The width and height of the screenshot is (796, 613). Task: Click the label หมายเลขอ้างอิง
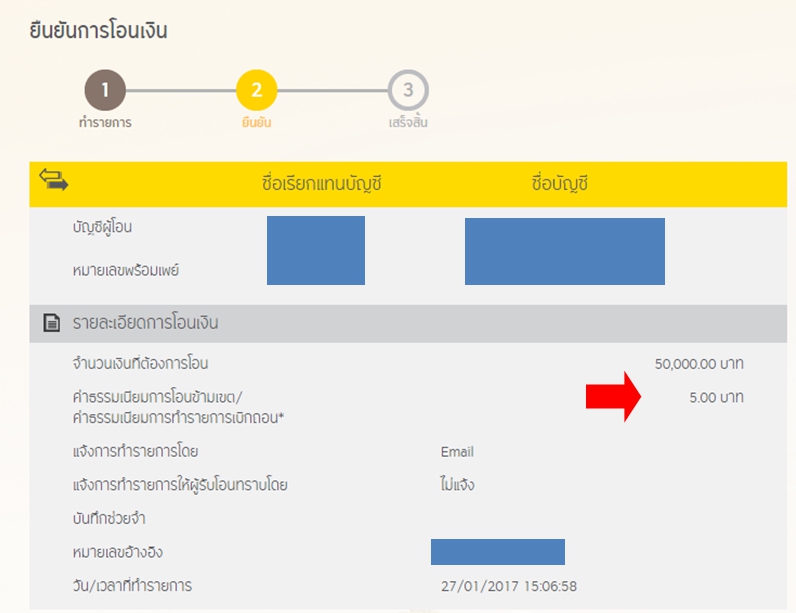point(117,552)
